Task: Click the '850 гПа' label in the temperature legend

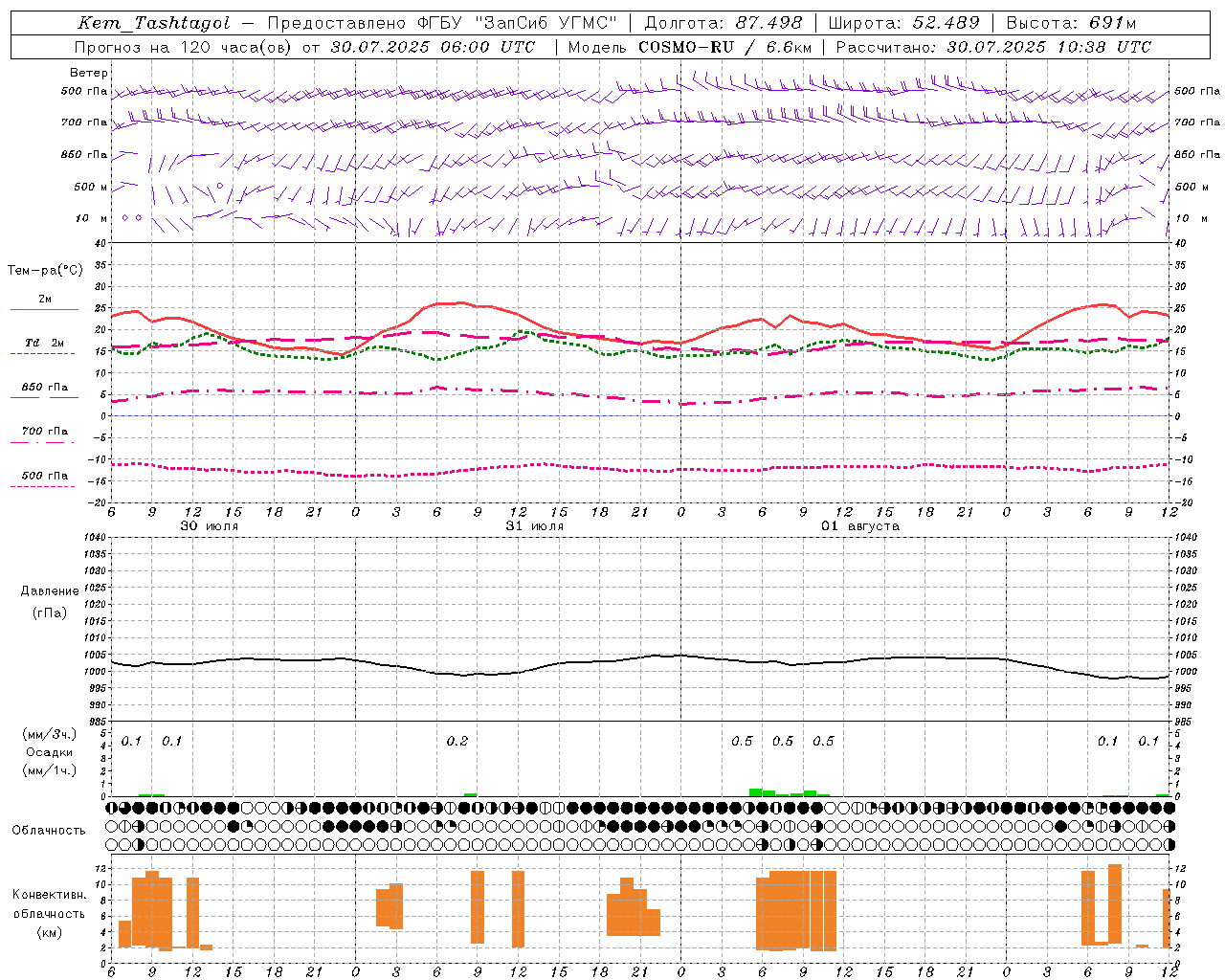Action: 45,388
